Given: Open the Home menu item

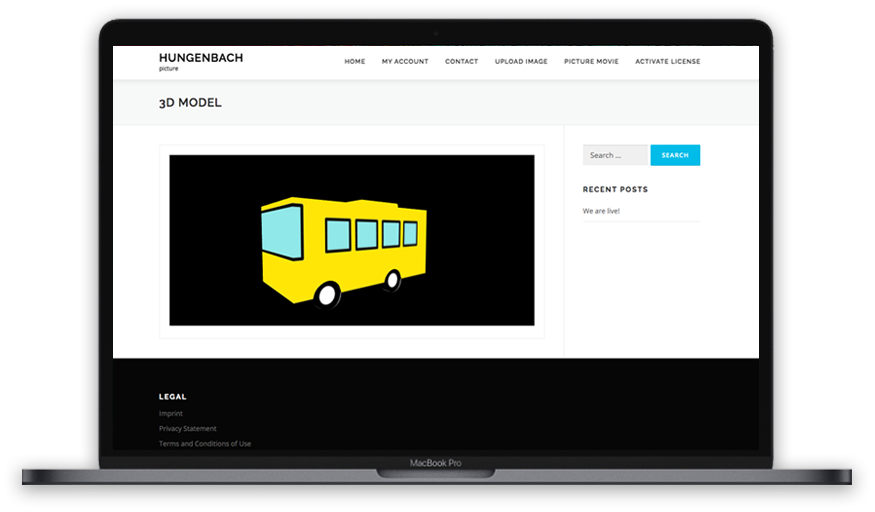Looking at the screenshot, I should pyautogui.click(x=354, y=61).
